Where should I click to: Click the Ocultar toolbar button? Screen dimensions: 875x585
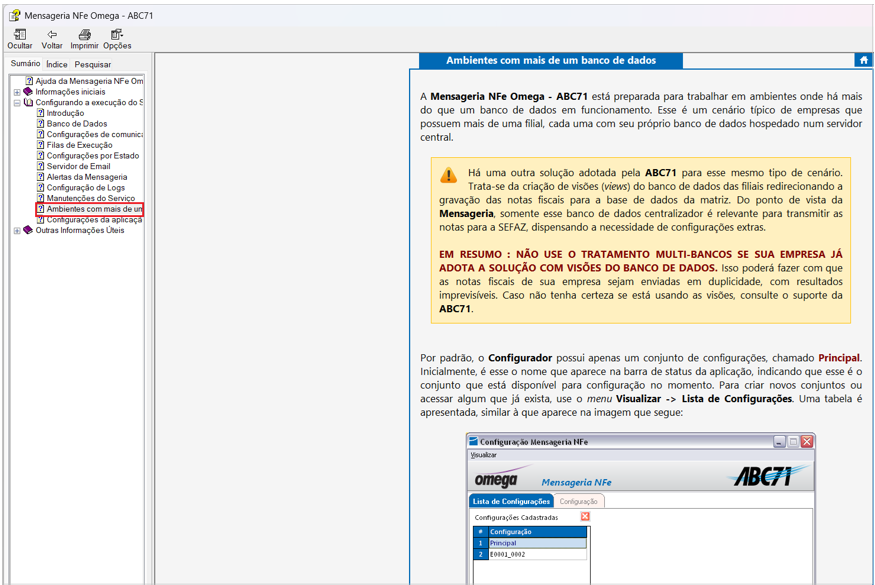pos(20,39)
